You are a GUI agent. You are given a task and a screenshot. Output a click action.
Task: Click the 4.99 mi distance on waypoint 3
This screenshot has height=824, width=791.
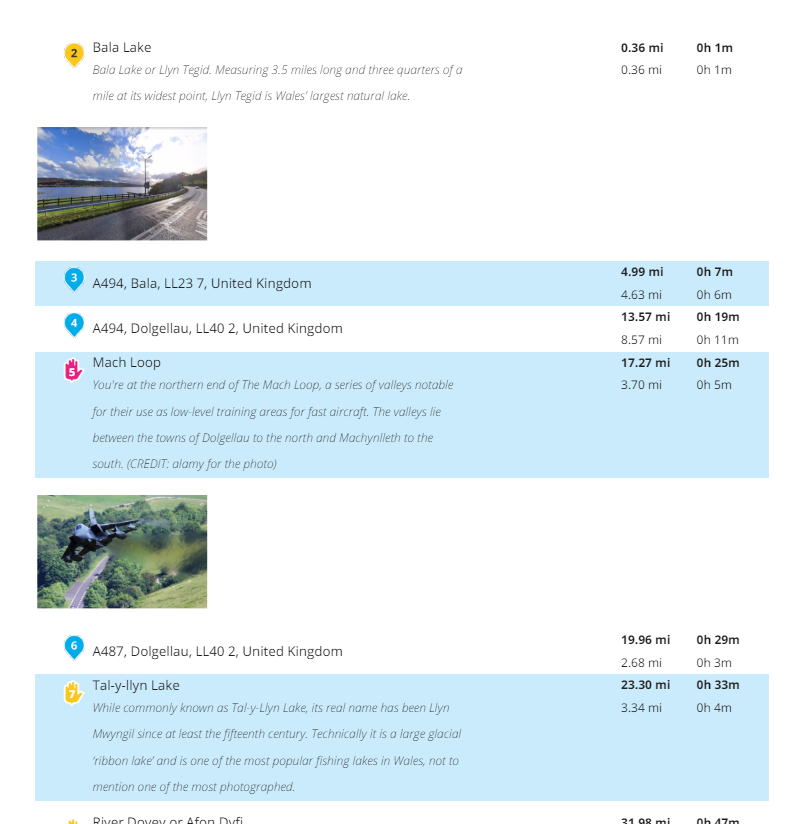coord(642,272)
